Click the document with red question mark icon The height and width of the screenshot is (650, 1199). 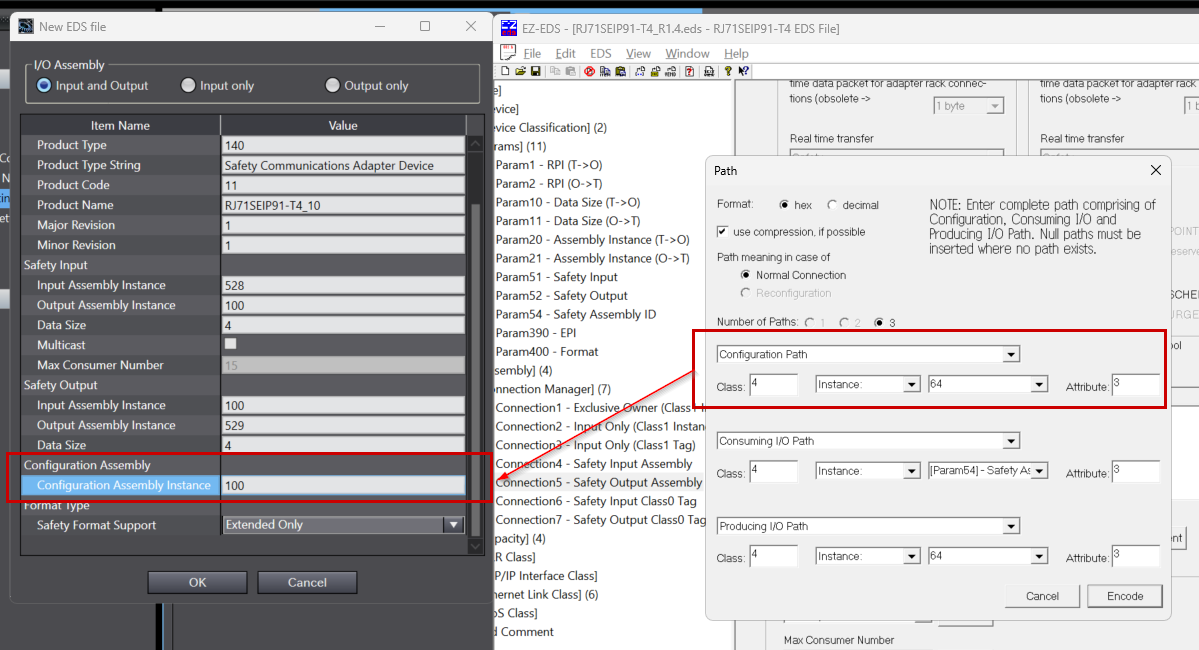(x=689, y=71)
